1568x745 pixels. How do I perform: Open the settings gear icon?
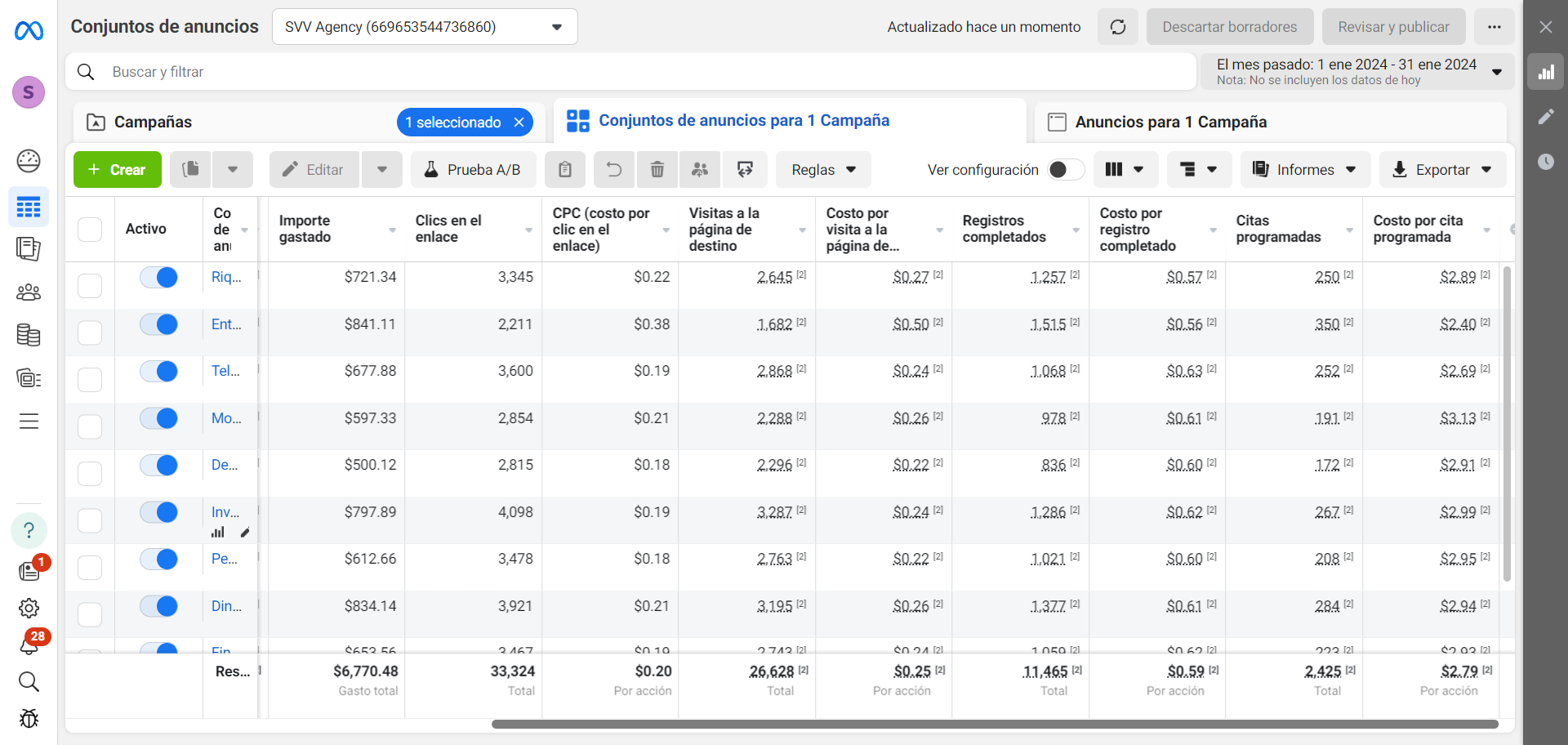[29, 609]
